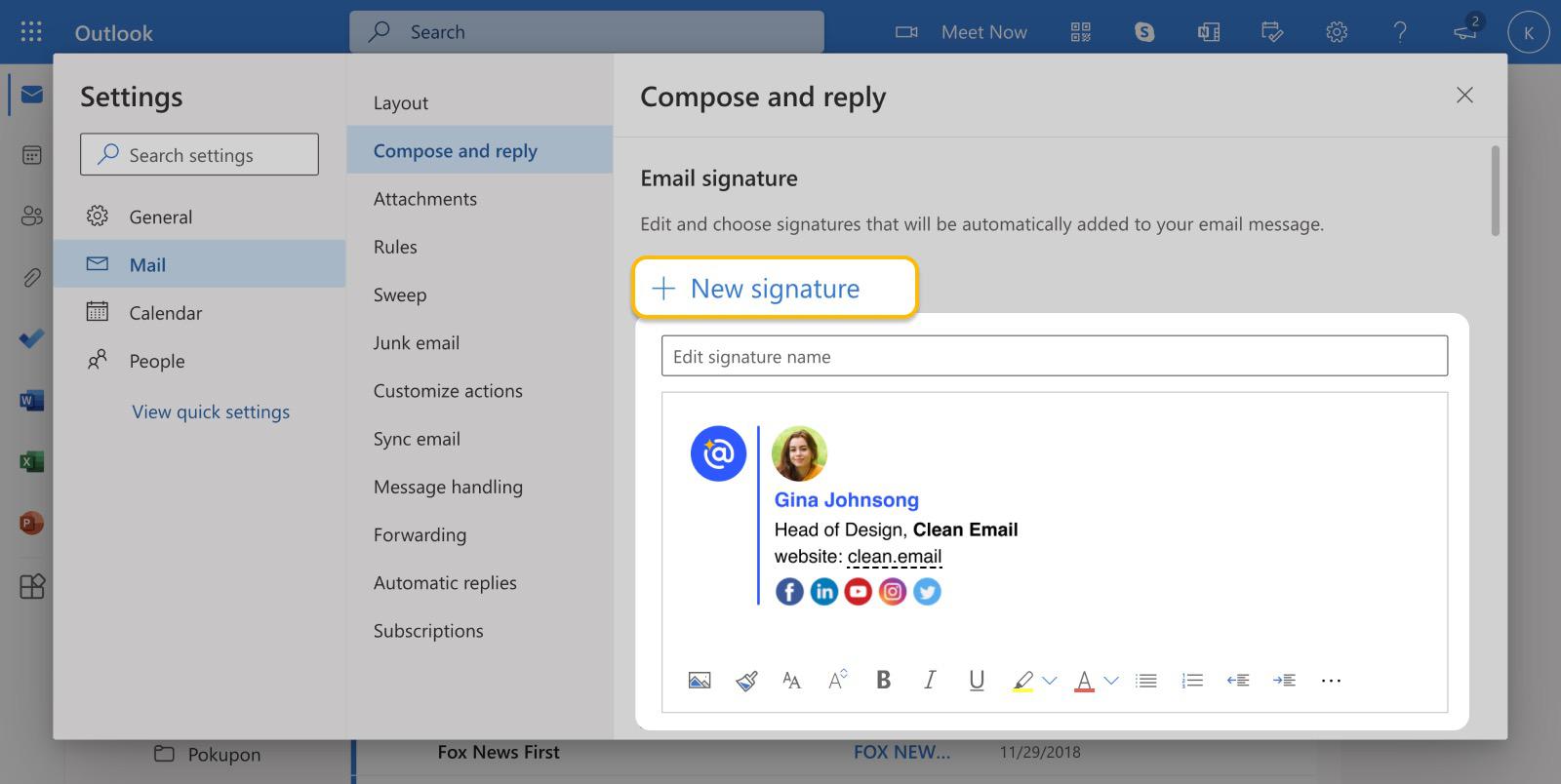Toggle bold formatting in signature editor
1561x784 pixels.
(x=883, y=680)
